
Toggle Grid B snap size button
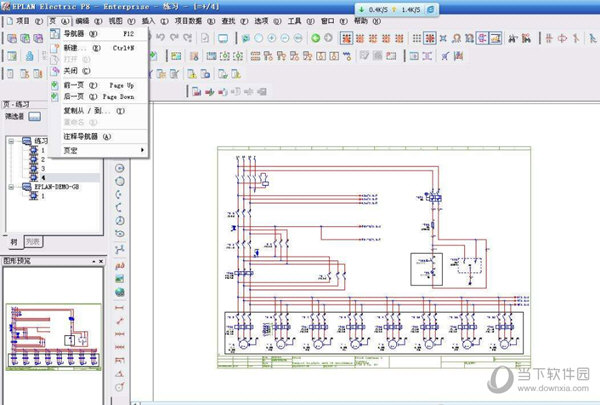point(360,38)
